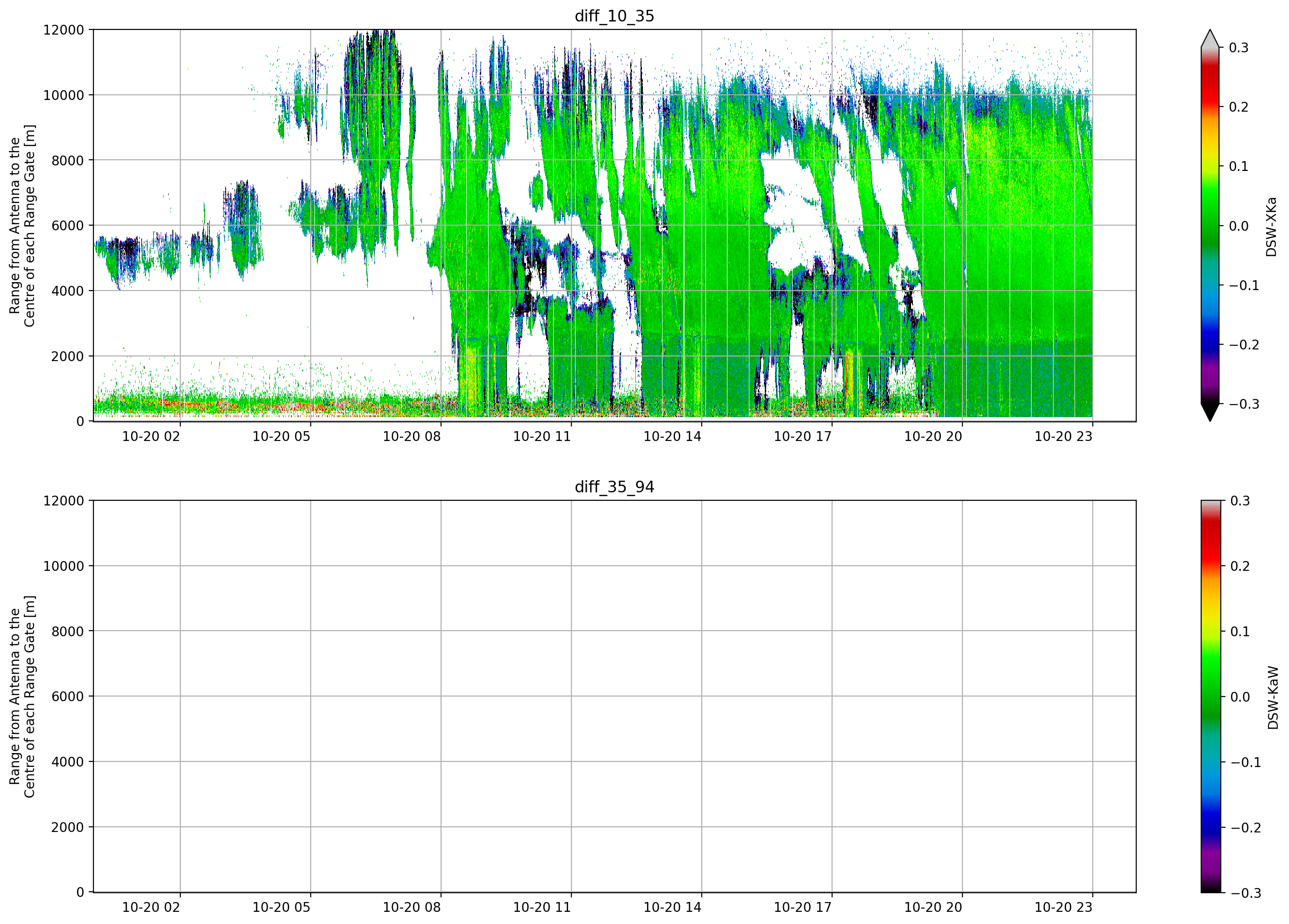Click the top colorbar upper extend arrow
The image size is (1289, 924).
tap(1210, 39)
